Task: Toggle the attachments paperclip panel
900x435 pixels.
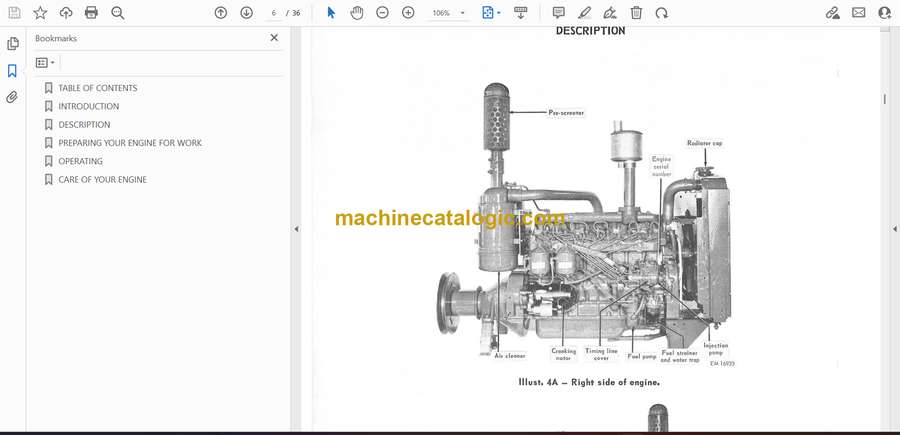Action: tap(12, 97)
